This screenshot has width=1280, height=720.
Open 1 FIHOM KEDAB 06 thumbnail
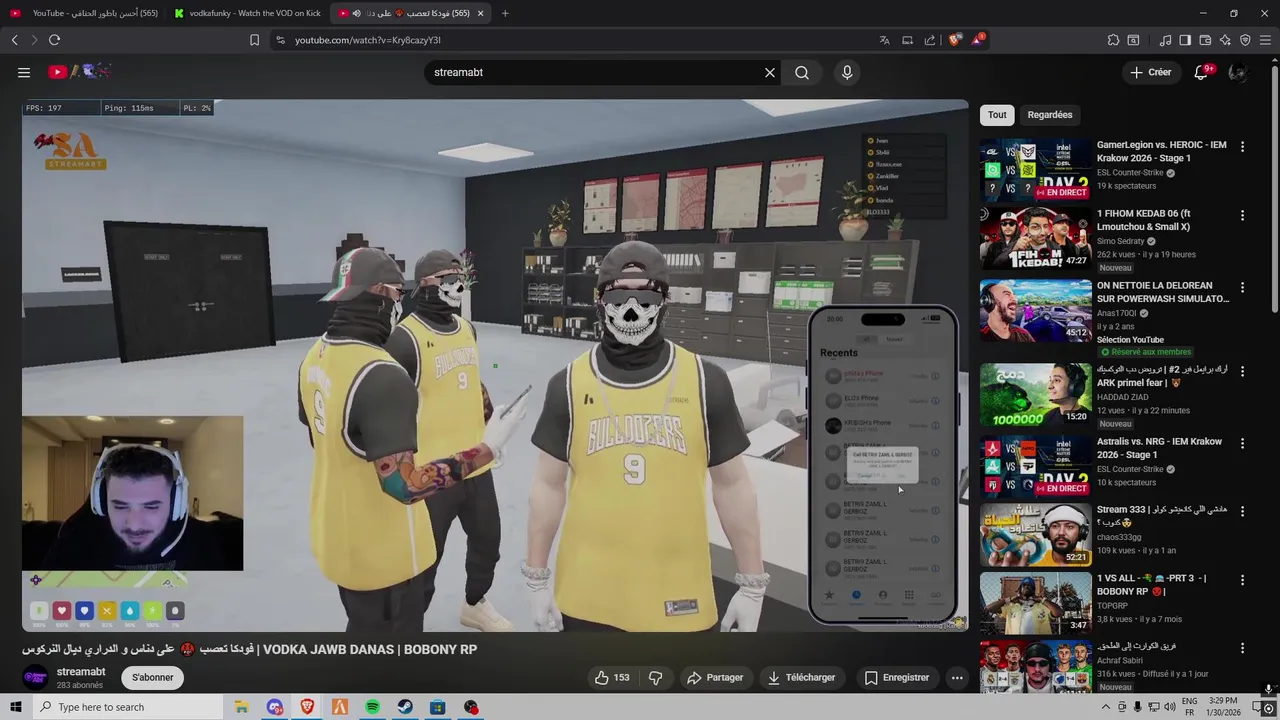[x=1035, y=238]
